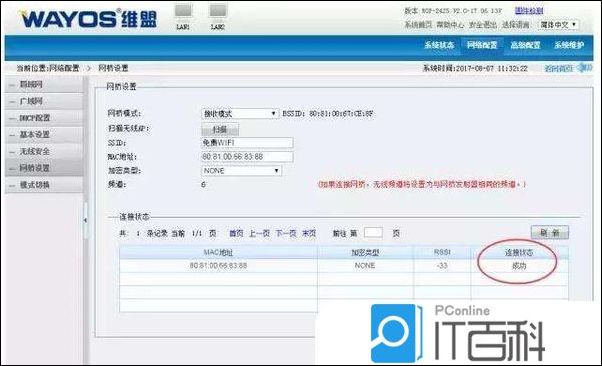The width and height of the screenshot is (602, 366).
Task: Click the 网络配置 breadcrumb text
Action: coord(64,68)
